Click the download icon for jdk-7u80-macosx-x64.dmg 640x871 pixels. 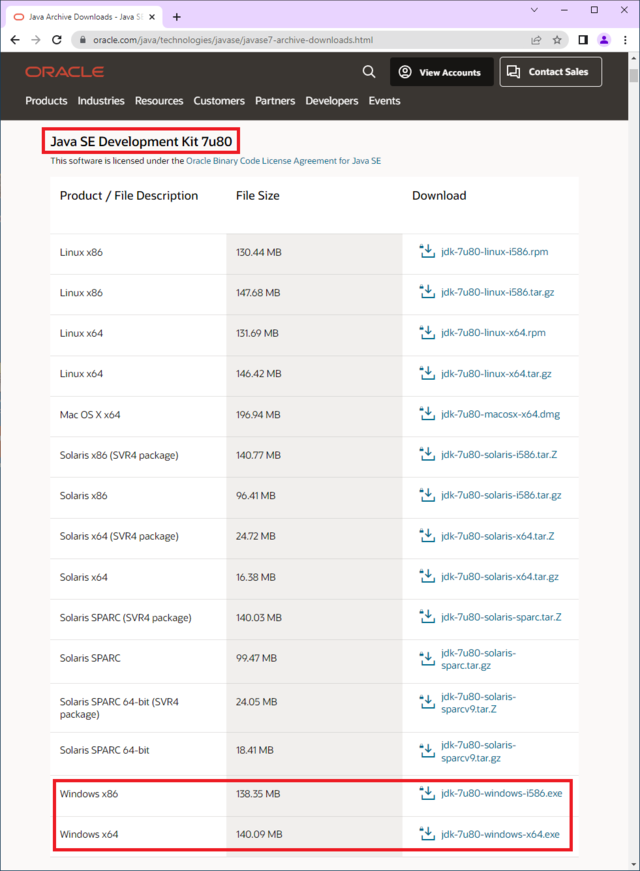[427, 414]
